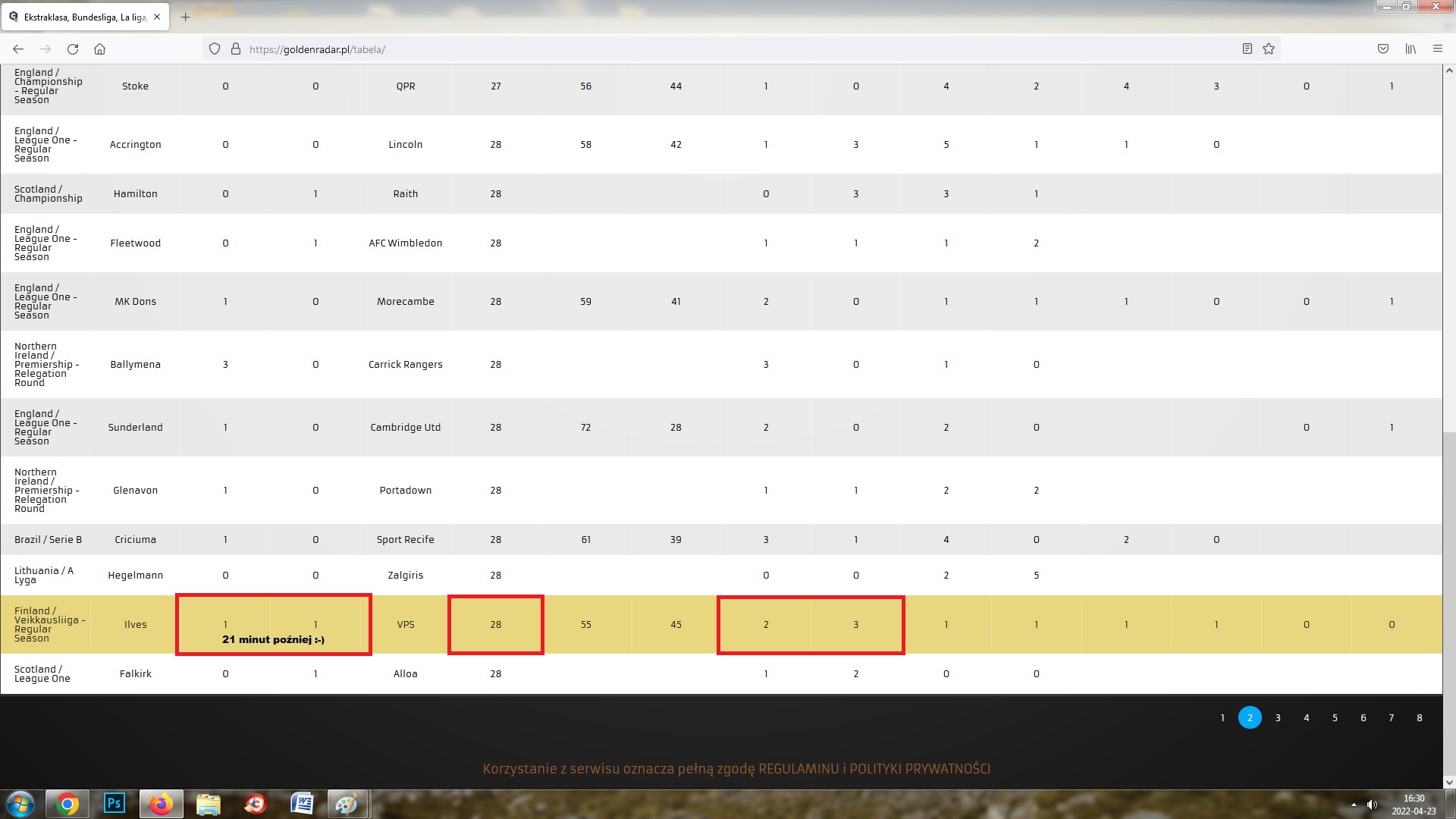Show site tracking protection shield icon
The image size is (1456, 819).
215,49
